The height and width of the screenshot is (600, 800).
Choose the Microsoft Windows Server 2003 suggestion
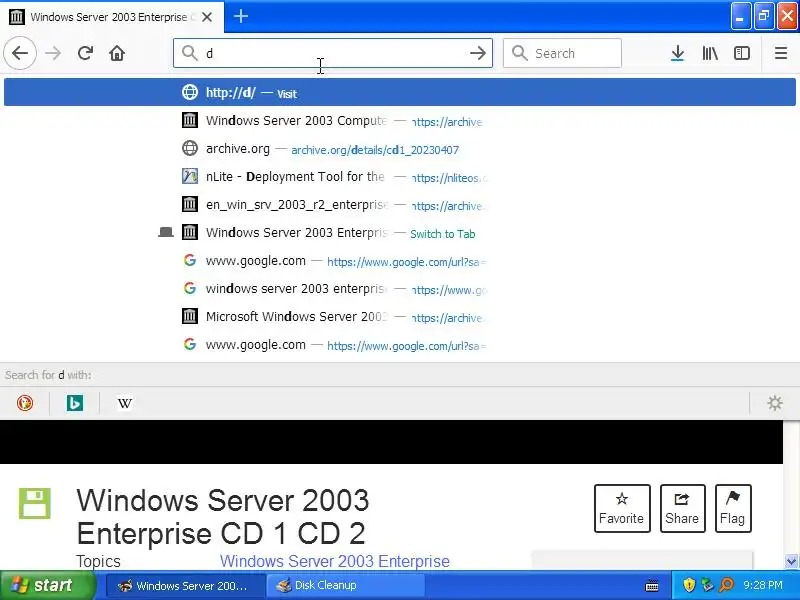click(x=399, y=317)
